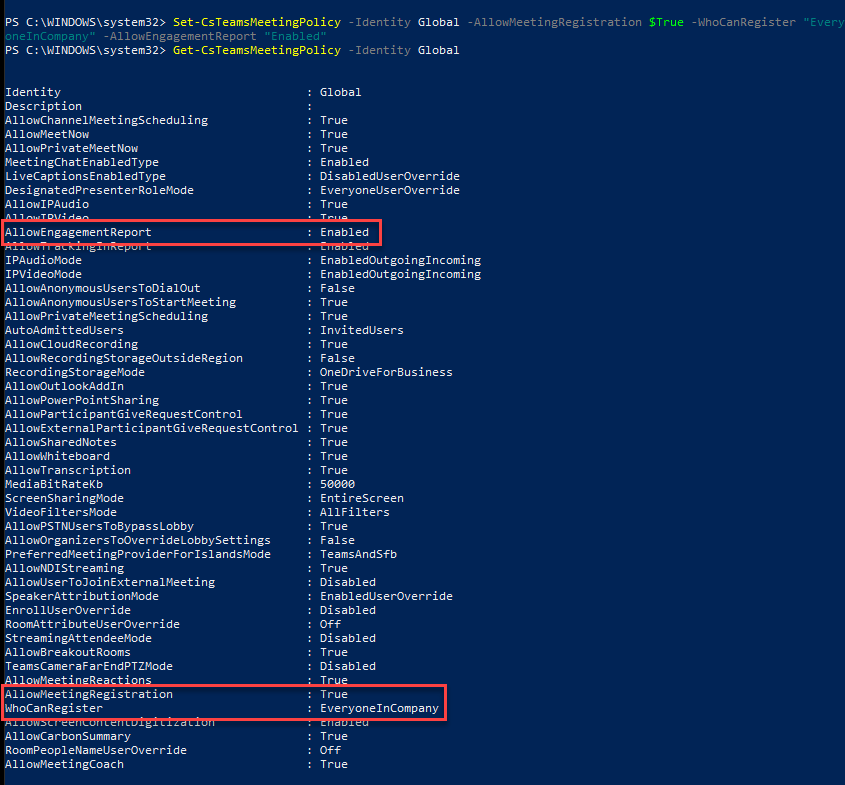The width and height of the screenshot is (845, 785).
Task: Click the $True parameter in the Set command
Action: (665, 22)
